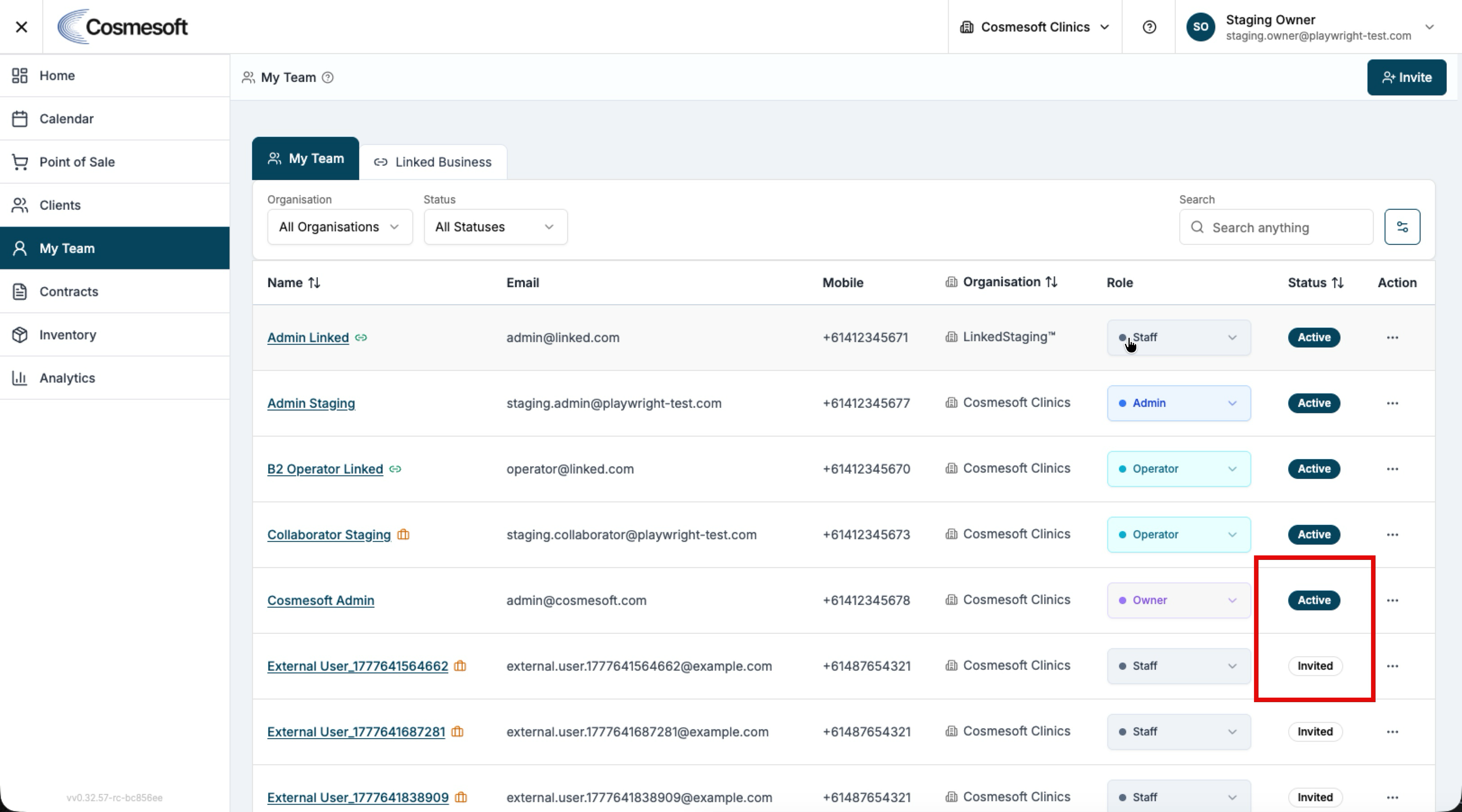This screenshot has width=1462, height=812.
Task: Change the Owner role dropdown for Cosmesoft Admin
Action: [x=1179, y=600]
